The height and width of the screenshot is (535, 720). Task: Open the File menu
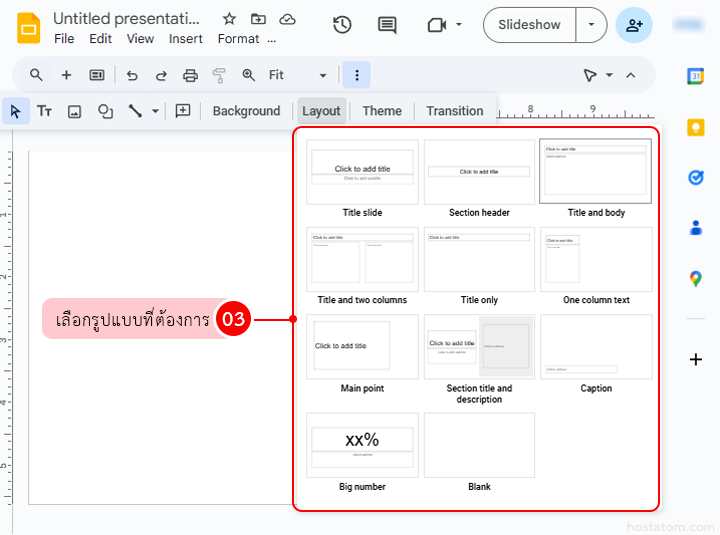(x=64, y=39)
